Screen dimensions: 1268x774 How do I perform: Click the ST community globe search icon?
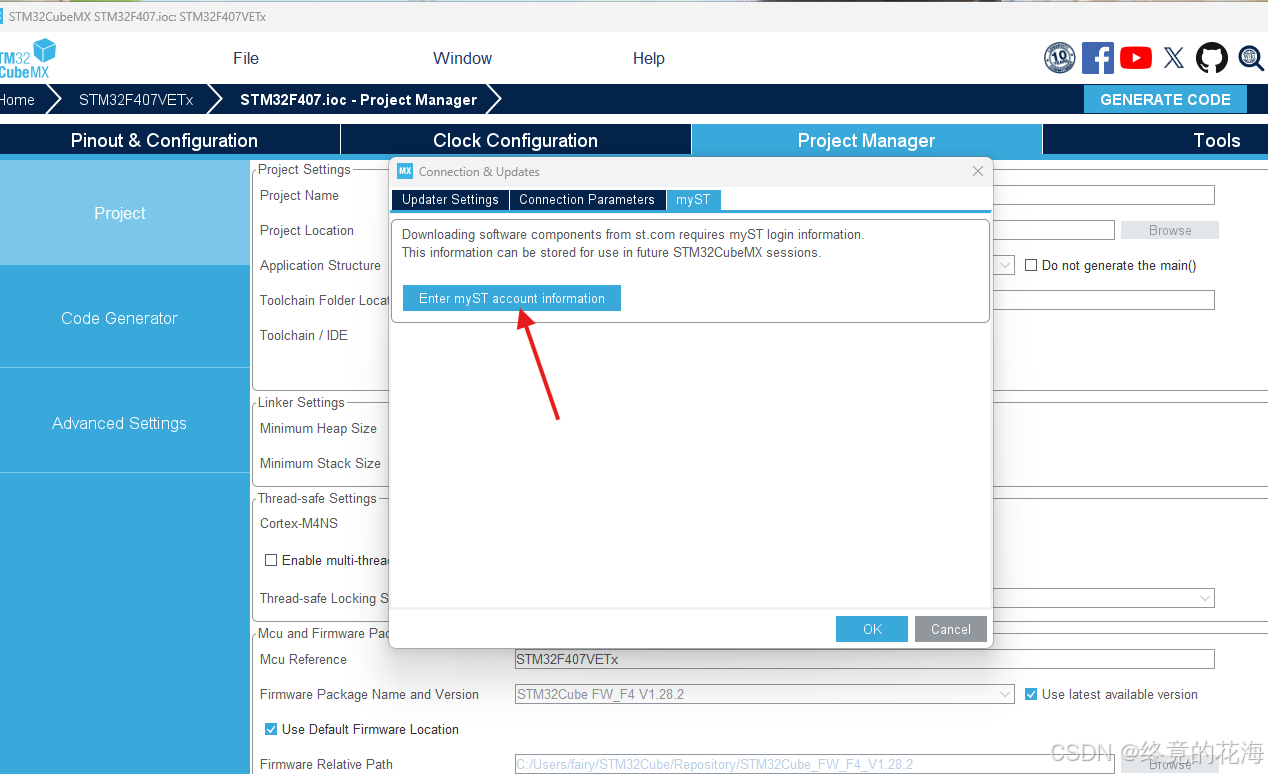click(1251, 58)
